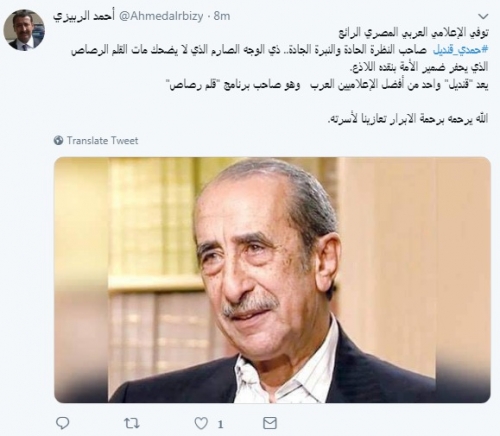Click the globe icon beside Translate Tweet
The height and width of the screenshot is (436, 500).
click(x=59, y=140)
